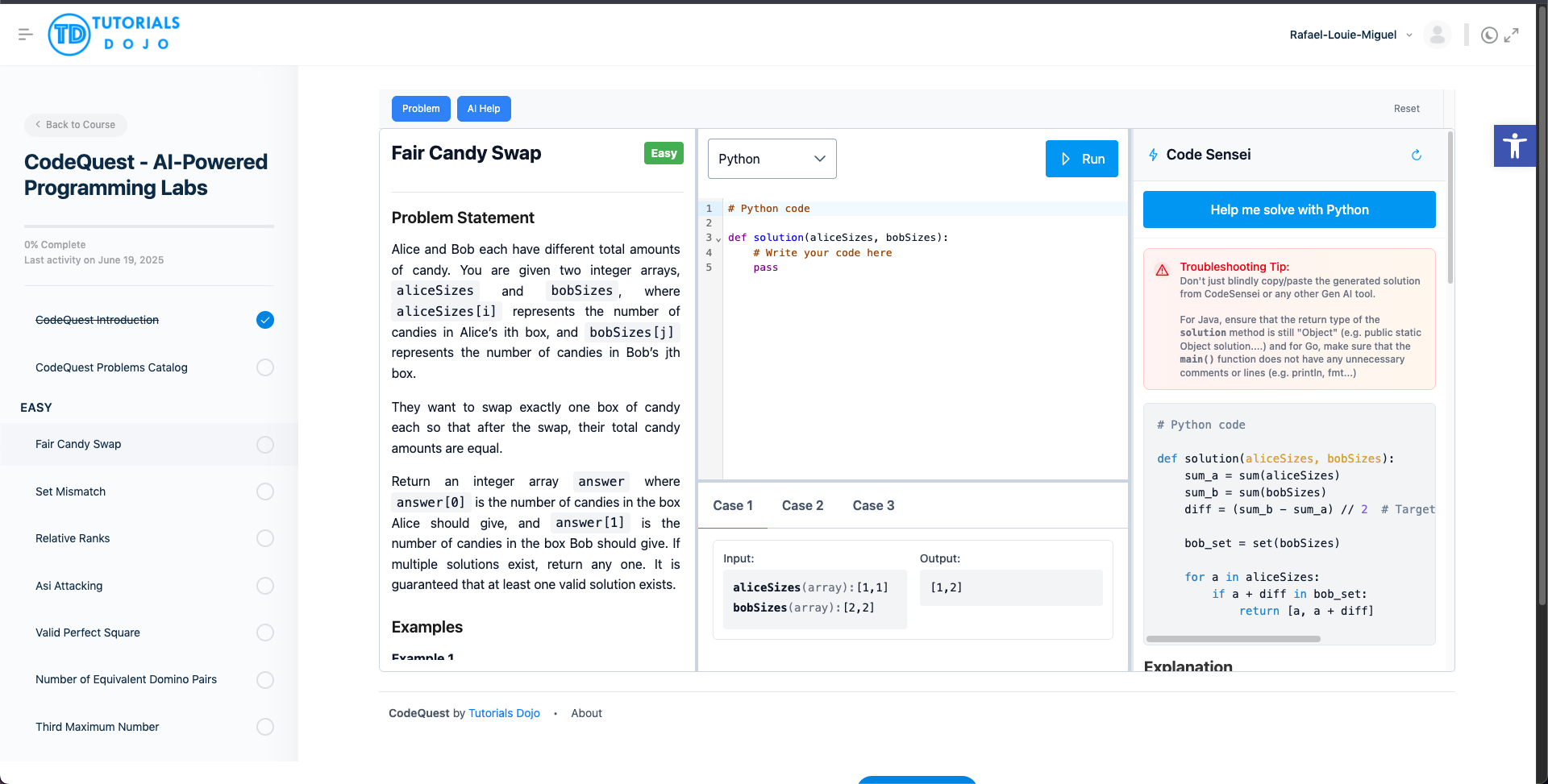This screenshot has width=1548, height=784.
Task: Toggle the Fair Candy Swap completion circle
Action: click(x=265, y=445)
